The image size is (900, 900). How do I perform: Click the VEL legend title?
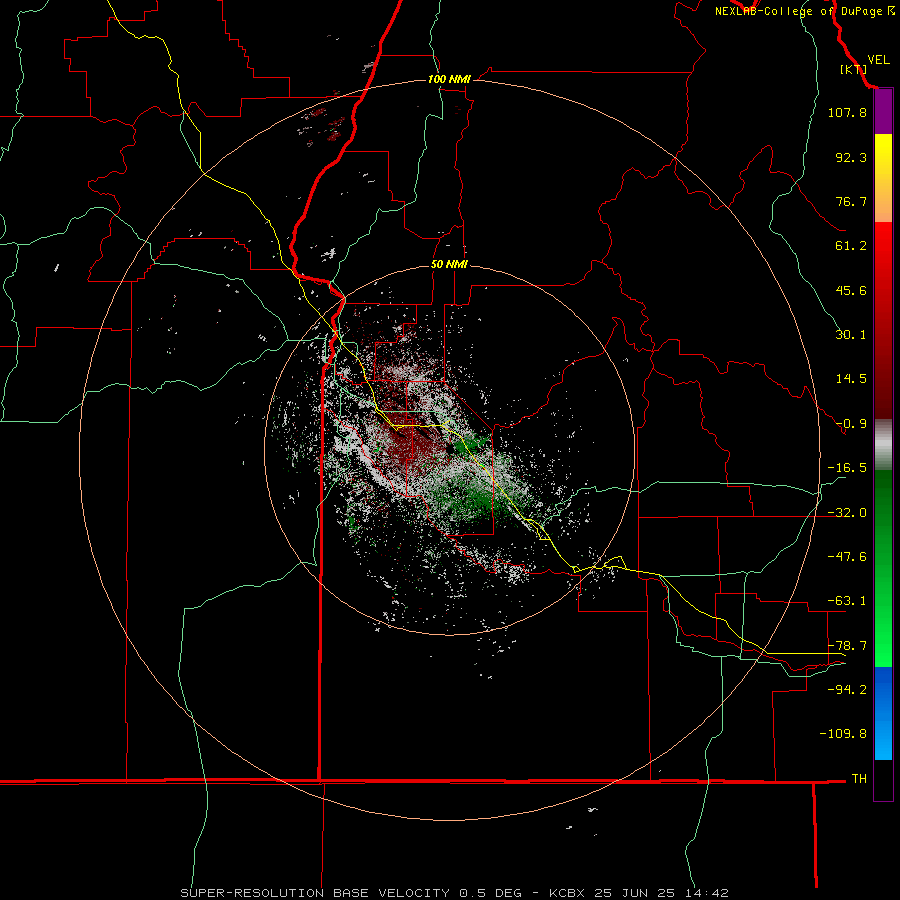click(x=878, y=60)
